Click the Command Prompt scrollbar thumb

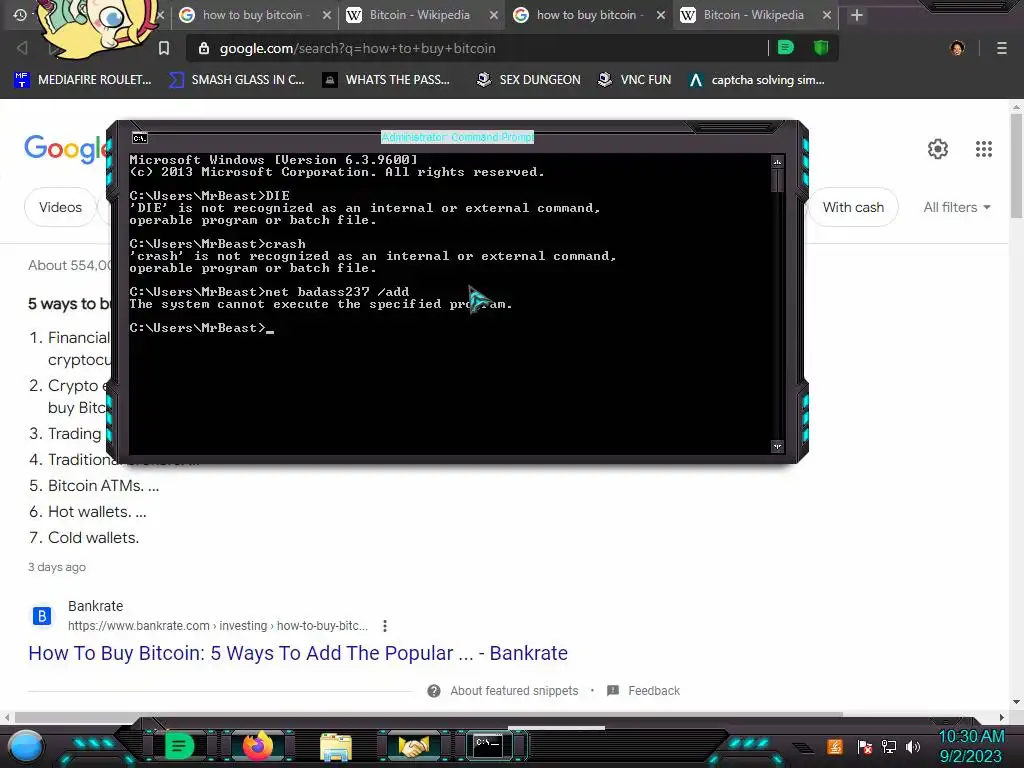point(777,180)
